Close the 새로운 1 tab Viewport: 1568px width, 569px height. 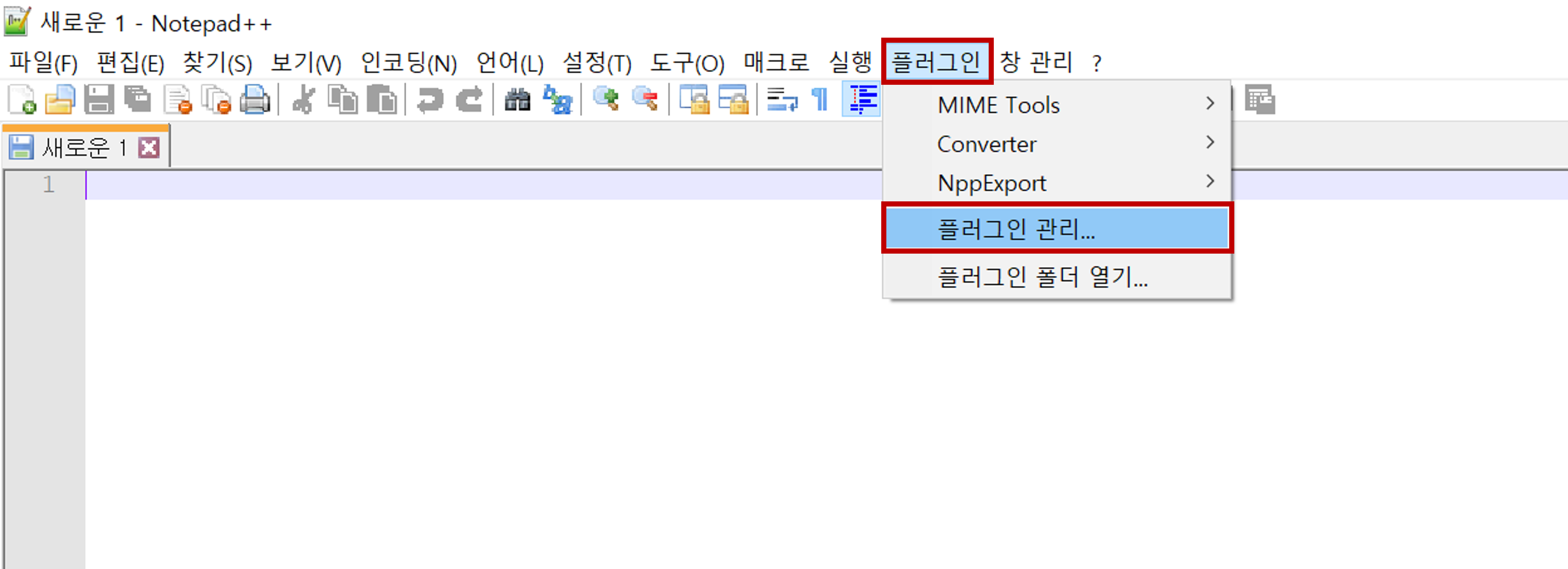tap(148, 148)
